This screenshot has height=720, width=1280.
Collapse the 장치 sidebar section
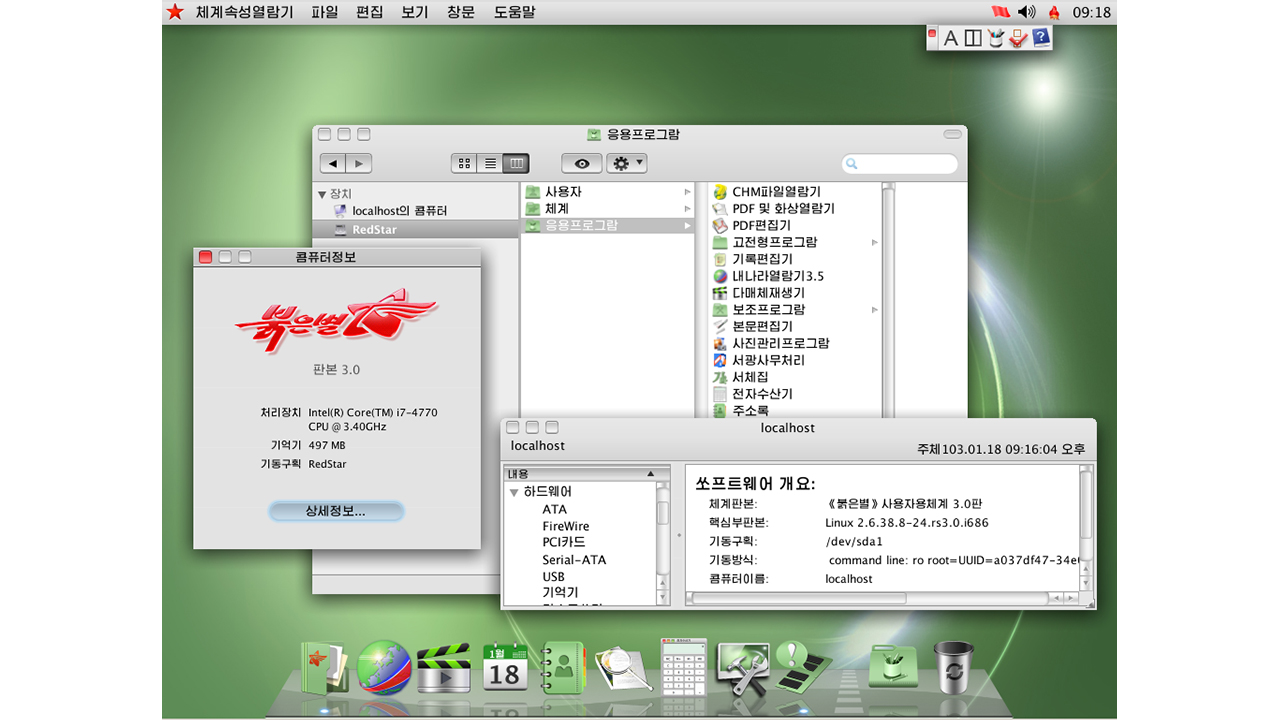[x=322, y=194]
